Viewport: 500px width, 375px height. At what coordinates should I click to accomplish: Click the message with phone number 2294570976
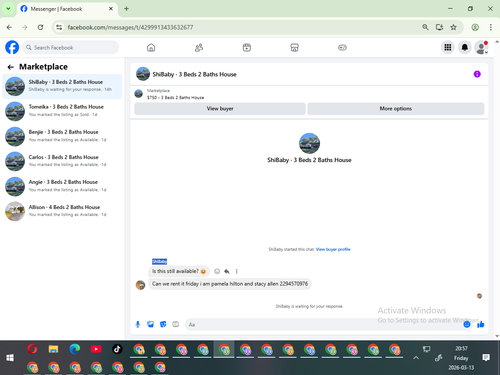point(230,284)
